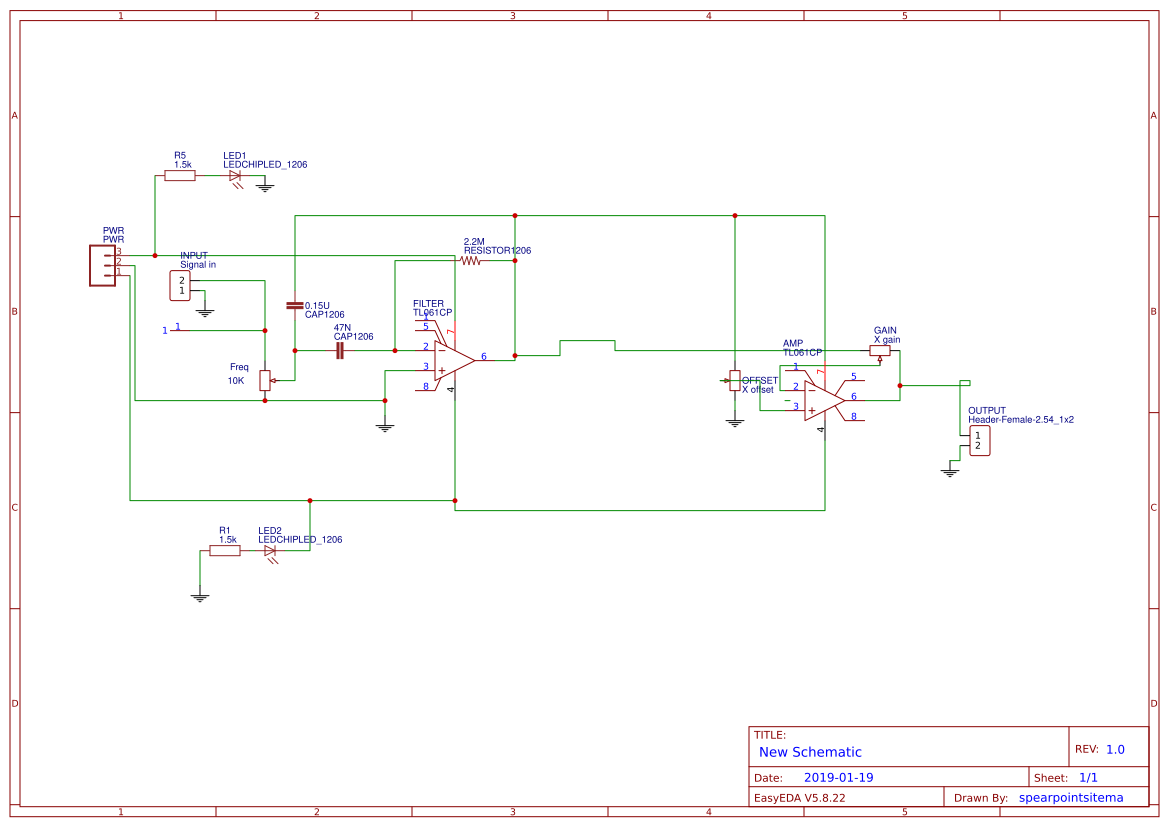Click the PWR connector symbol

(x=104, y=263)
